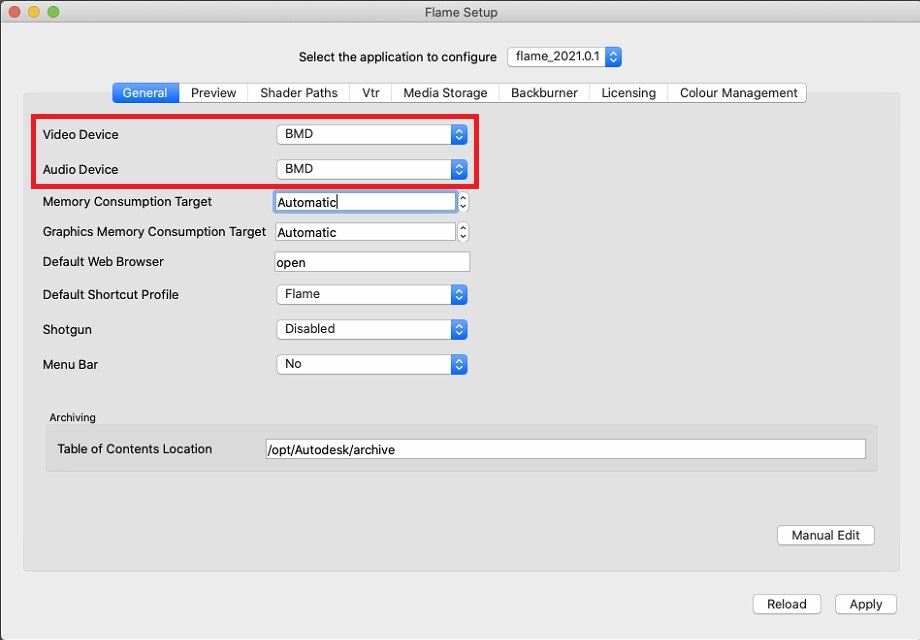Switch to the Preview tab

pyautogui.click(x=213, y=93)
